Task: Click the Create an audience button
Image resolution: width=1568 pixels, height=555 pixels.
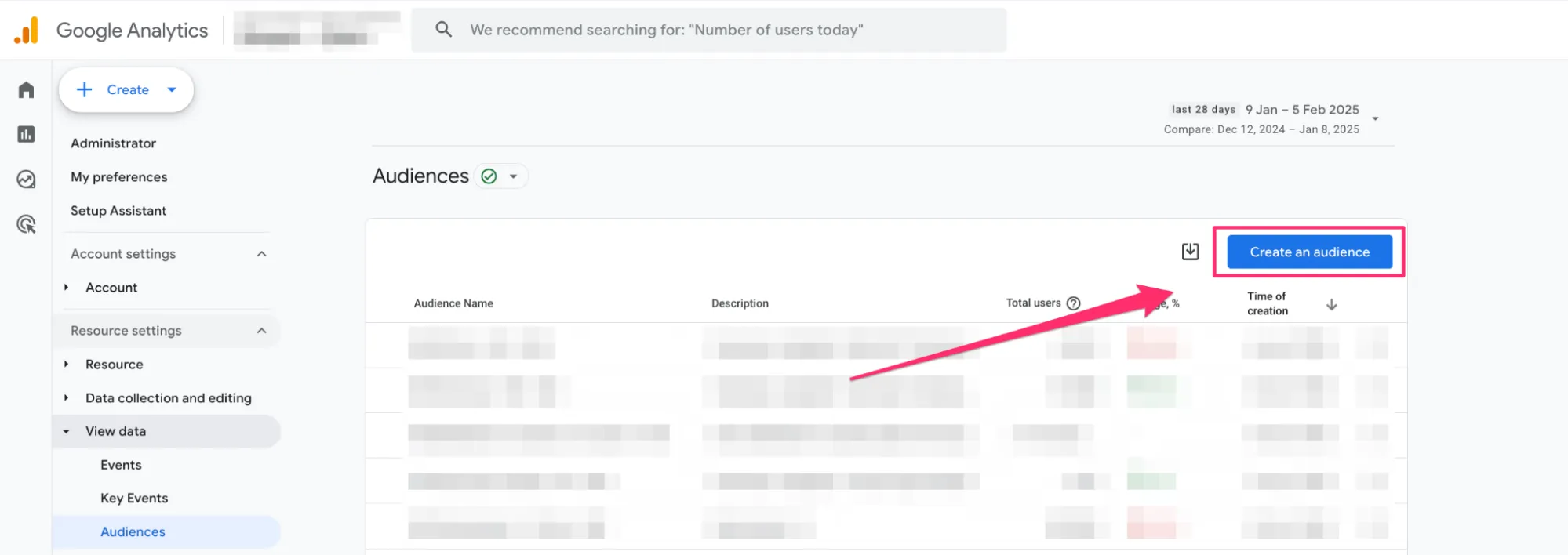Action: (x=1309, y=252)
